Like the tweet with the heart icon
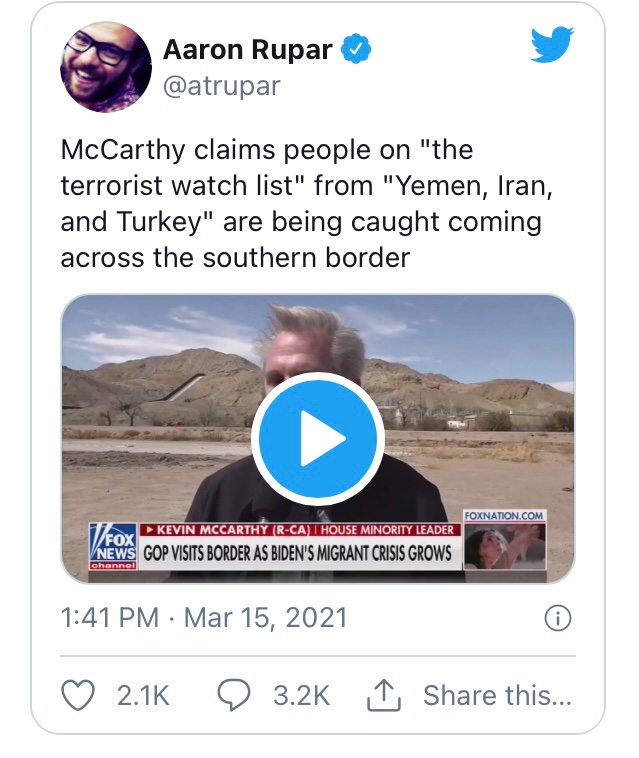639x758 pixels. [x=78, y=695]
